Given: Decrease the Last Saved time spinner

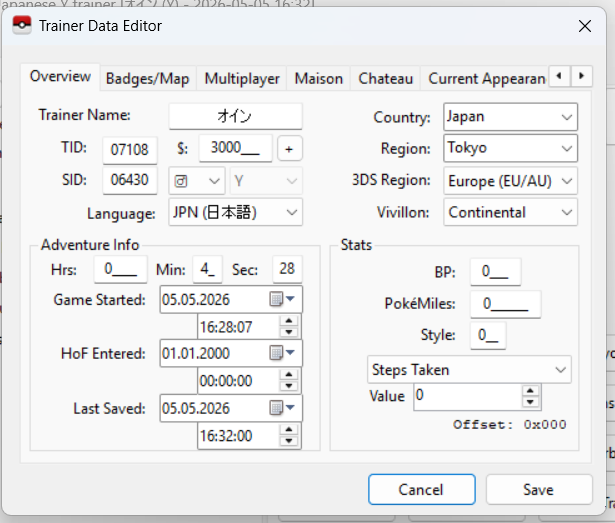Looking at the screenshot, I should point(289,441).
